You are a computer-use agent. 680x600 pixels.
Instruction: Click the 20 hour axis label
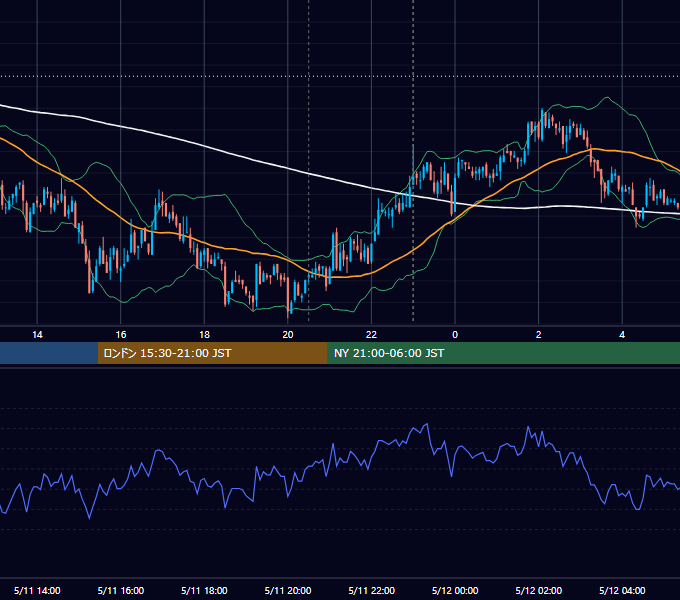coord(288,335)
